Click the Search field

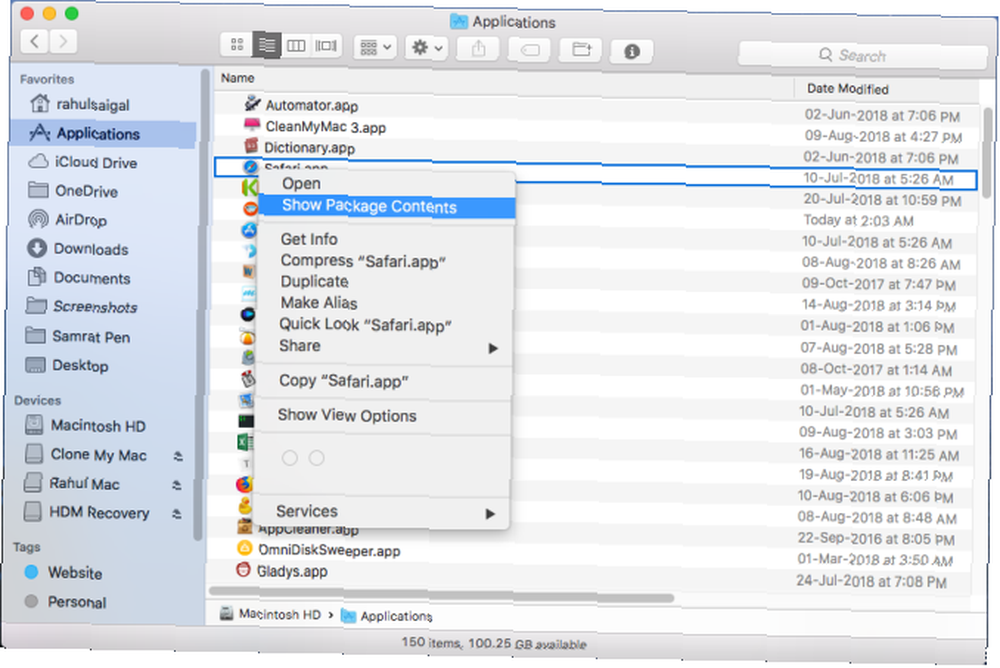(x=862, y=56)
